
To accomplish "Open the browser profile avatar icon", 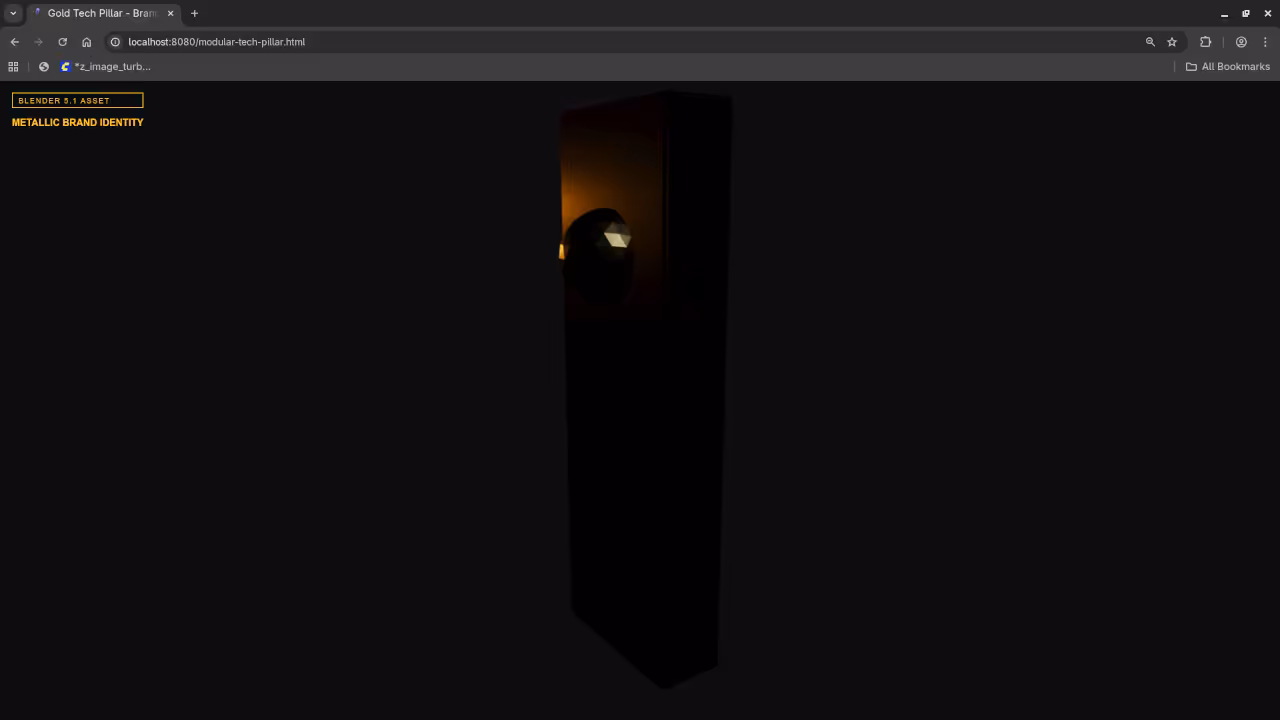I will click(1241, 42).
